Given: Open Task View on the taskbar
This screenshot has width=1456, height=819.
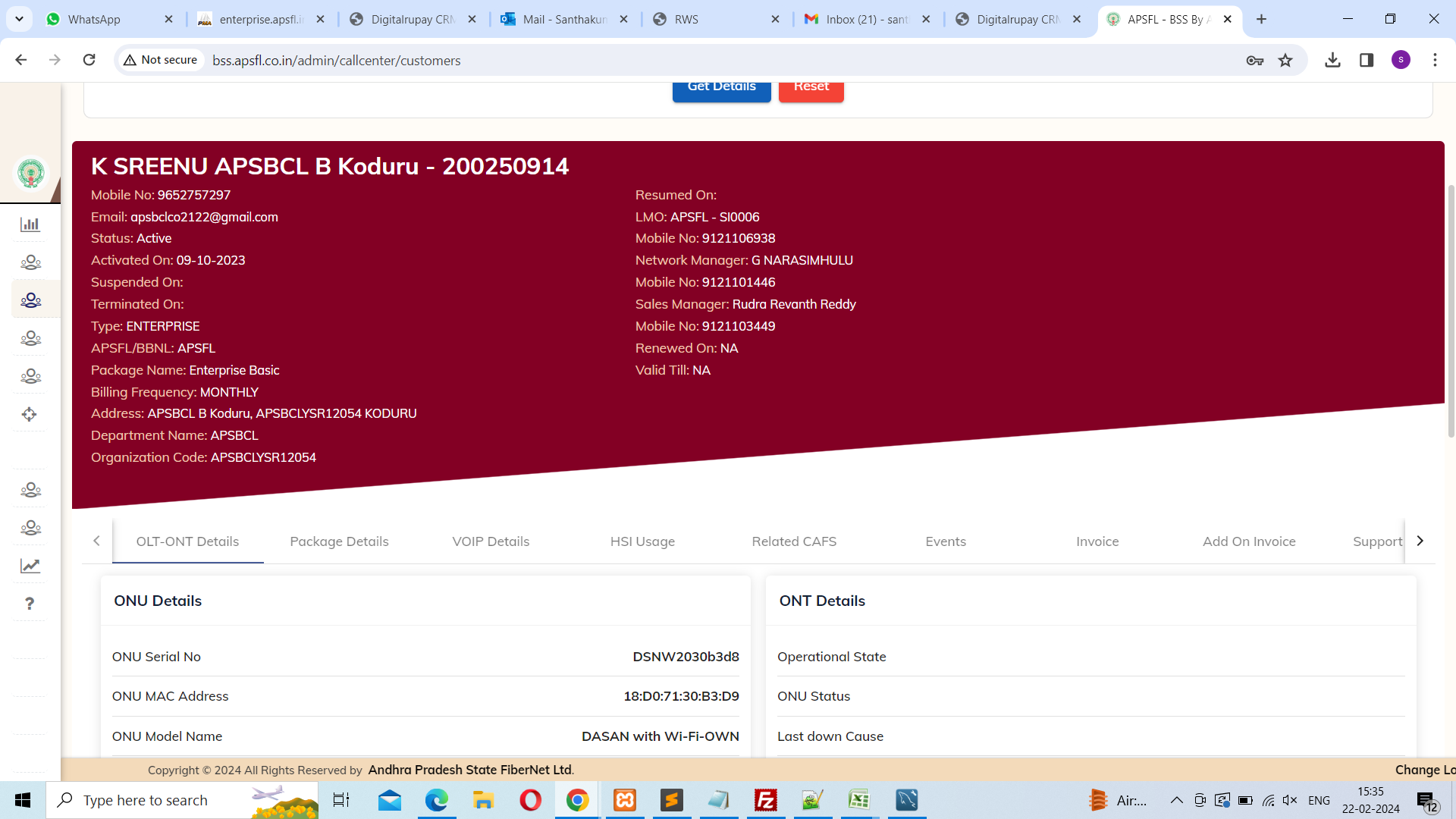Looking at the screenshot, I should pos(341,800).
